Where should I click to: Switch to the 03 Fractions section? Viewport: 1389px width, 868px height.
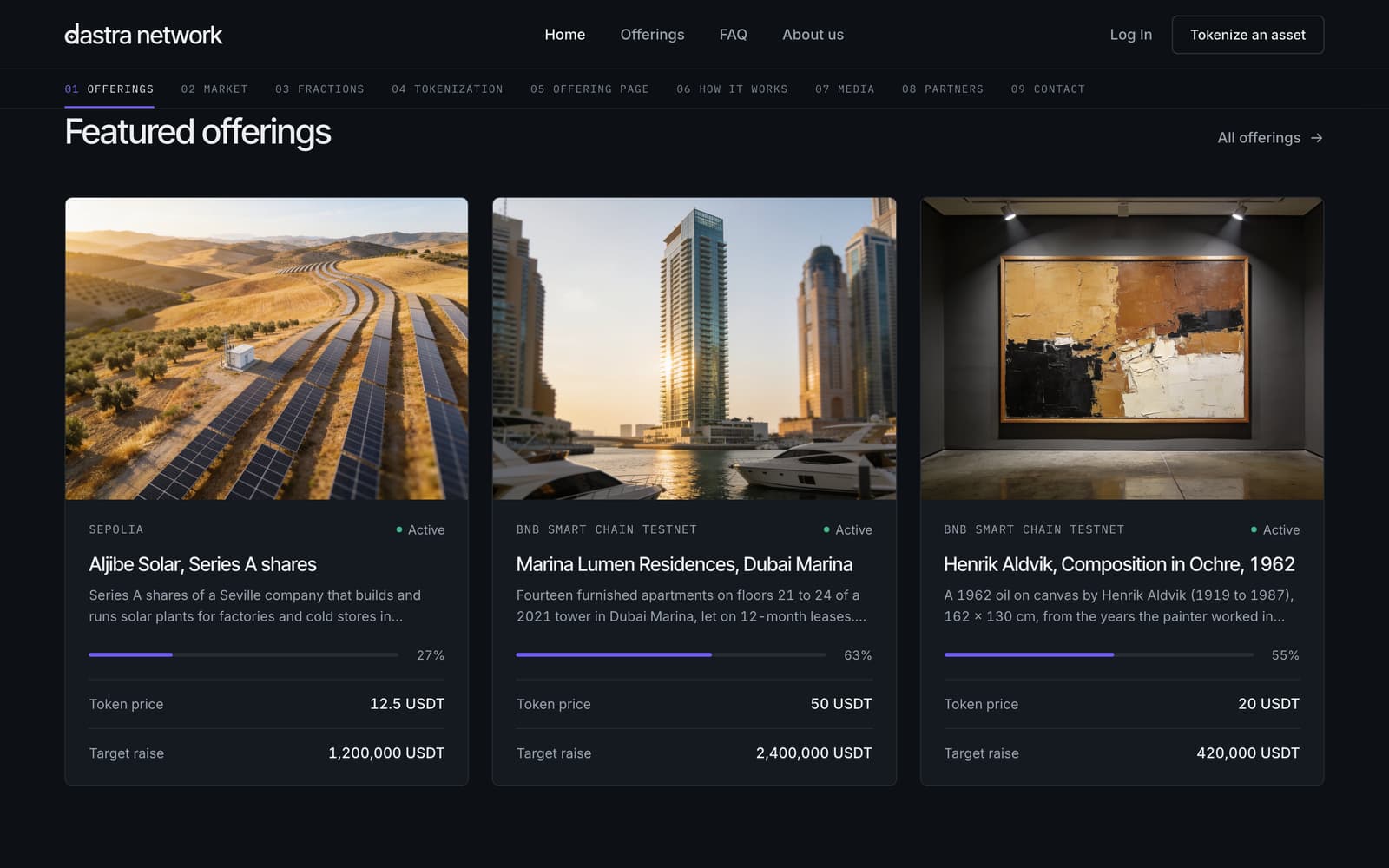click(319, 89)
